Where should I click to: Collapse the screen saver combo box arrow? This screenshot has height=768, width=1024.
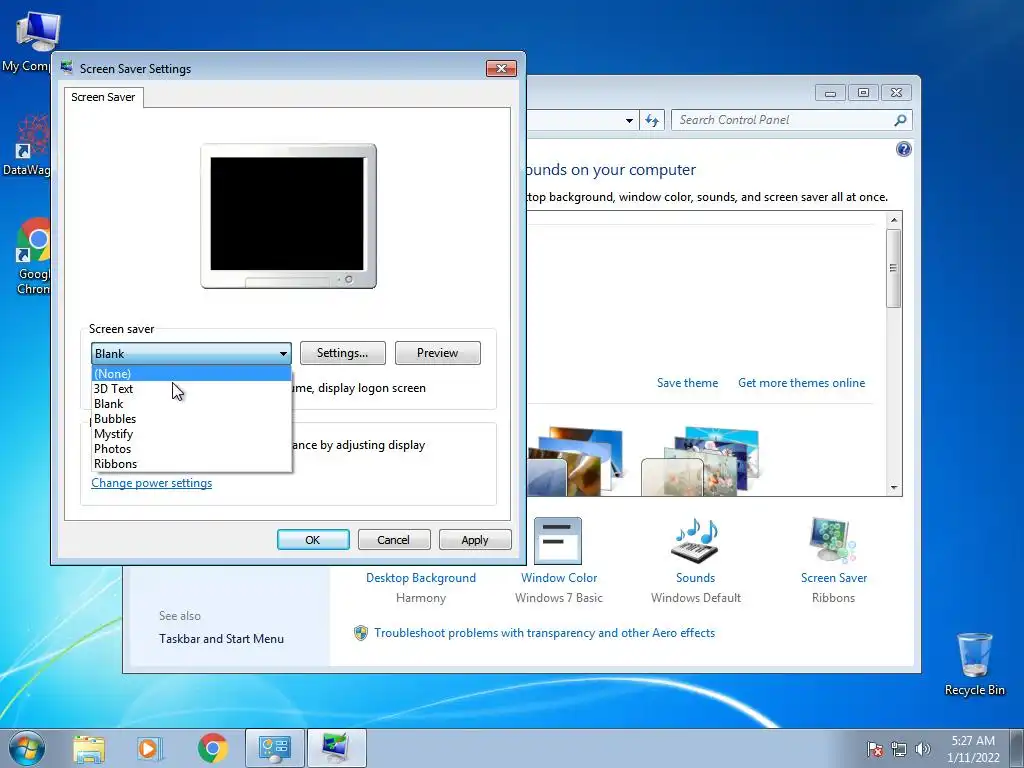tap(283, 353)
